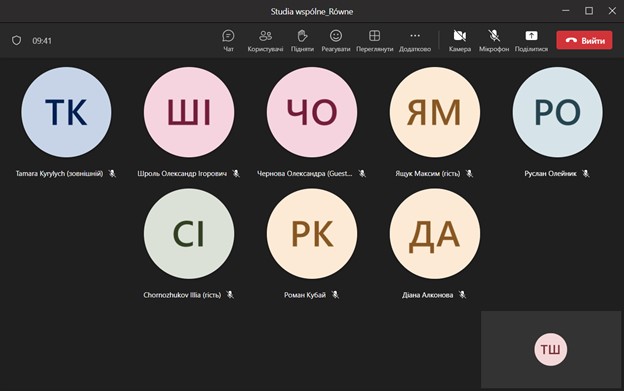Open the Реагувати reactions menu
Image resolution: width=624 pixels, height=391 pixels.
pyautogui.click(x=336, y=41)
